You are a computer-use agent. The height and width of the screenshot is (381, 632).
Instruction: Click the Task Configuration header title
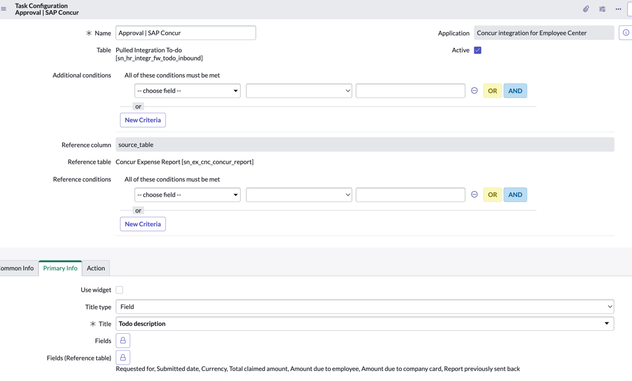coord(42,6)
